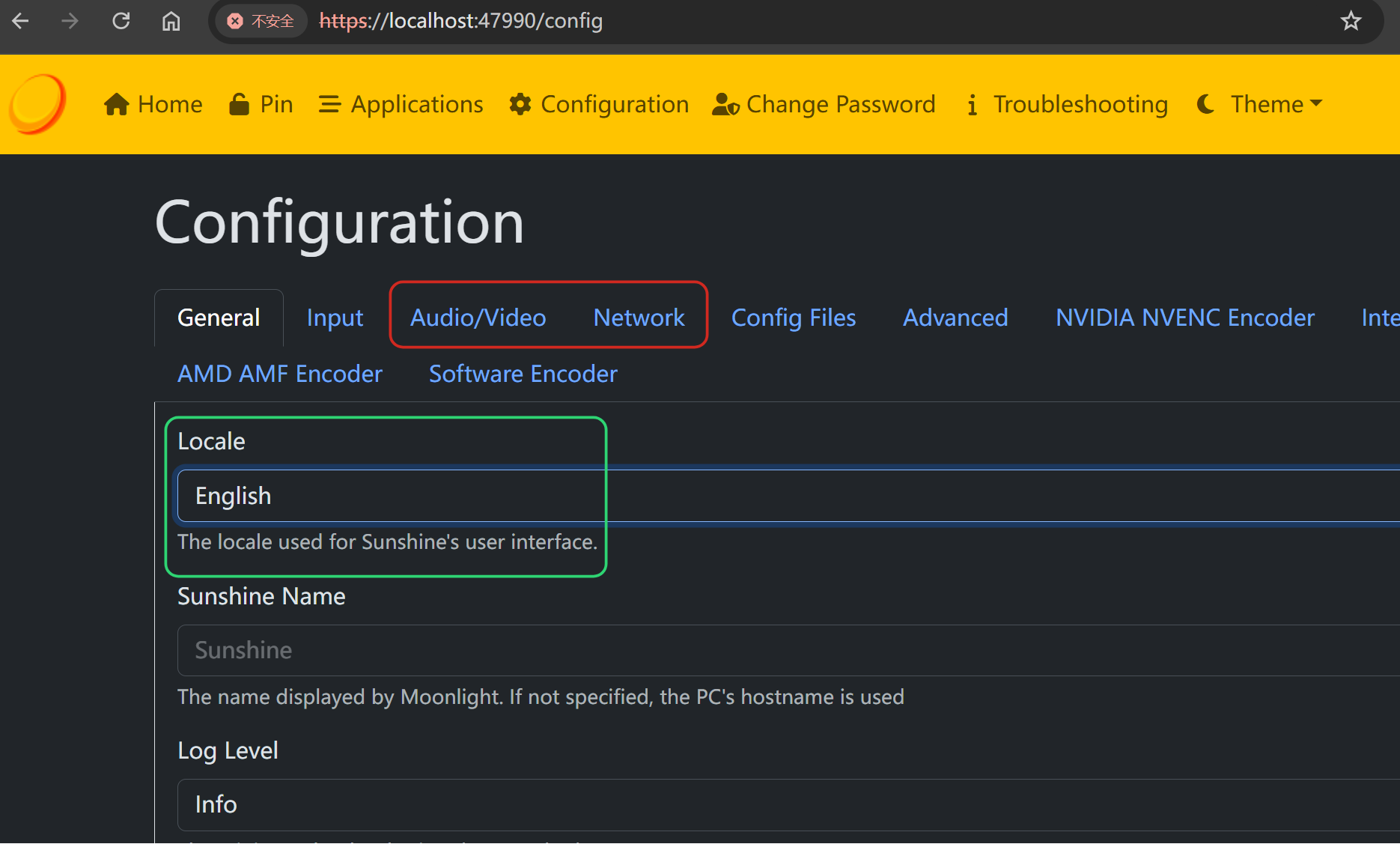Click the Troubleshooting info icon
Image resolution: width=1400 pixels, height=844 pixels.
972,104
